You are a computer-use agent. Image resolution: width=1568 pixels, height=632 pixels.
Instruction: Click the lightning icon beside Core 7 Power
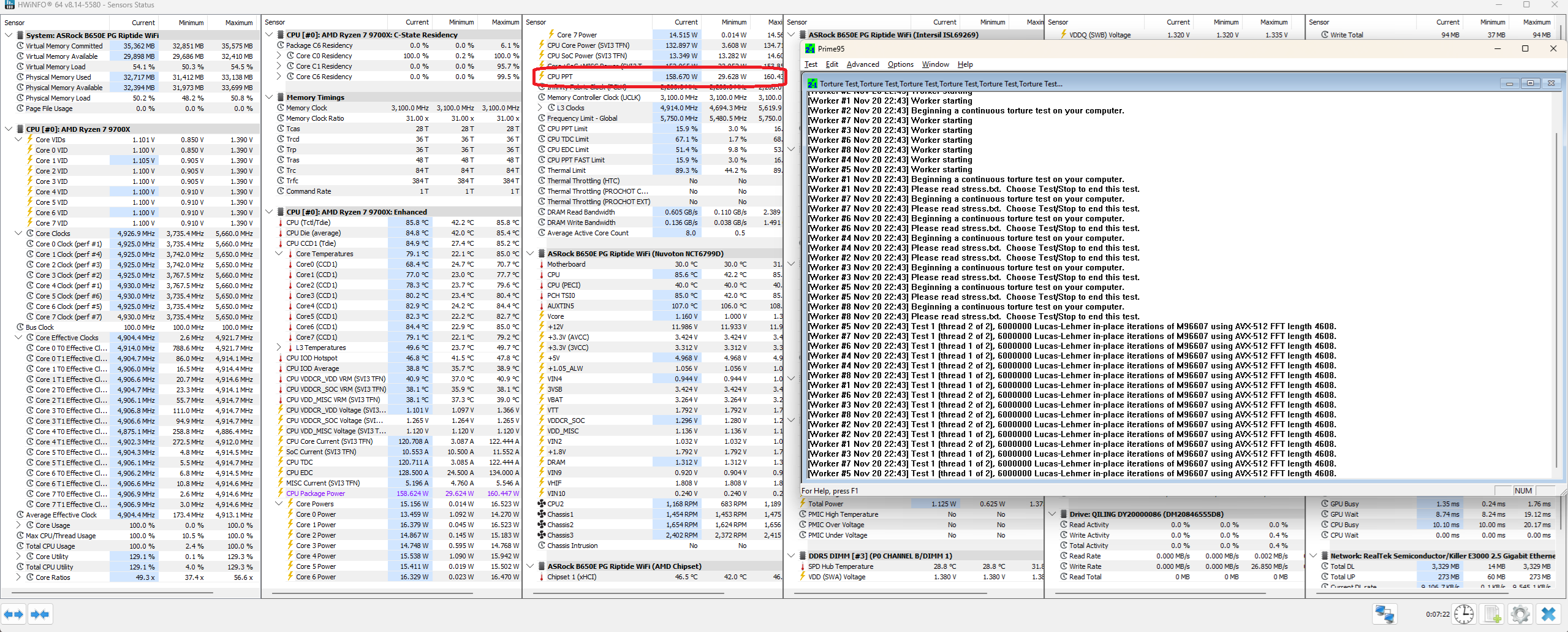pos(551,35)
